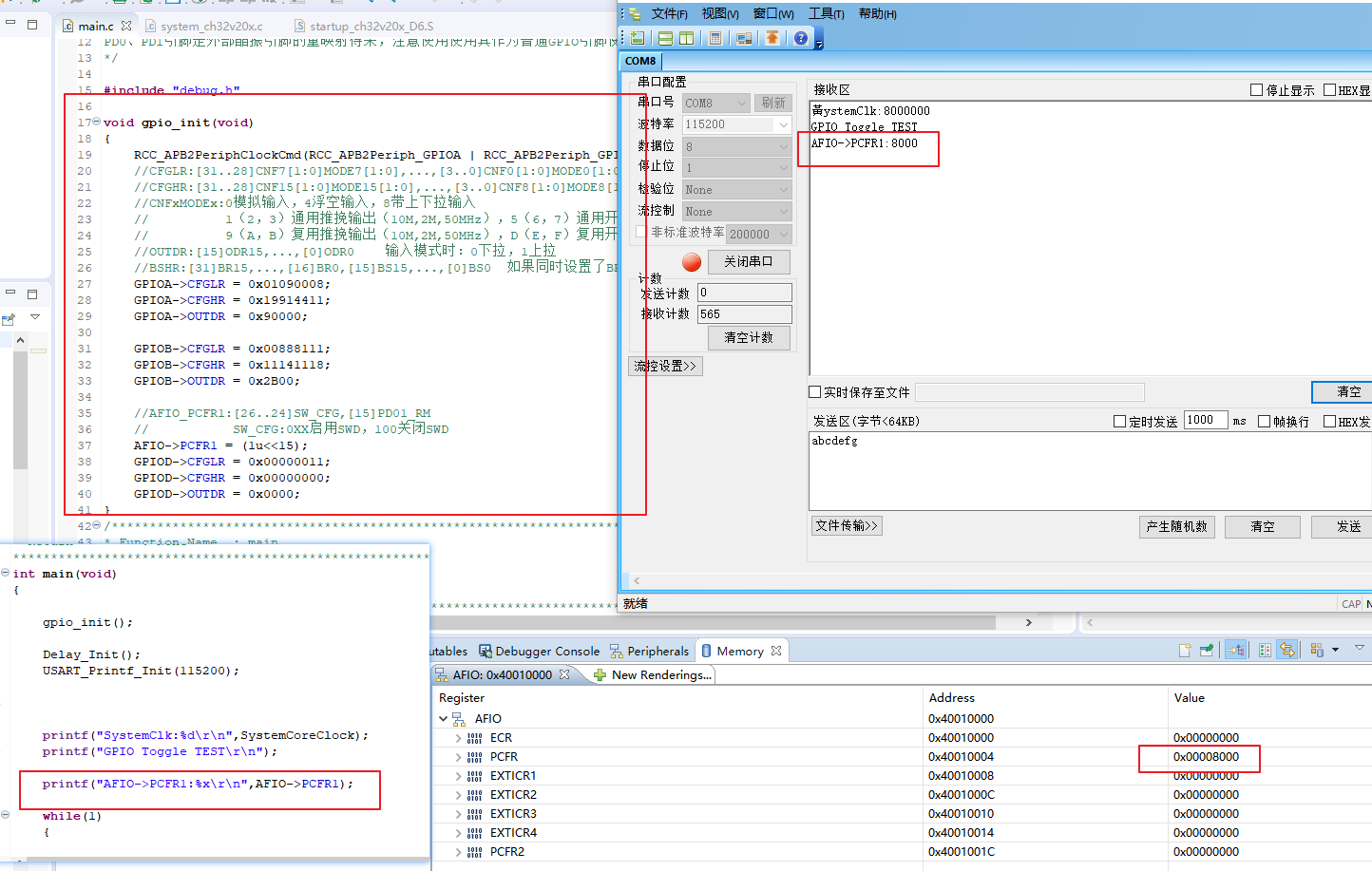
Task: Toggle the 帧换行 checkbox
Action: point(1264,421)
